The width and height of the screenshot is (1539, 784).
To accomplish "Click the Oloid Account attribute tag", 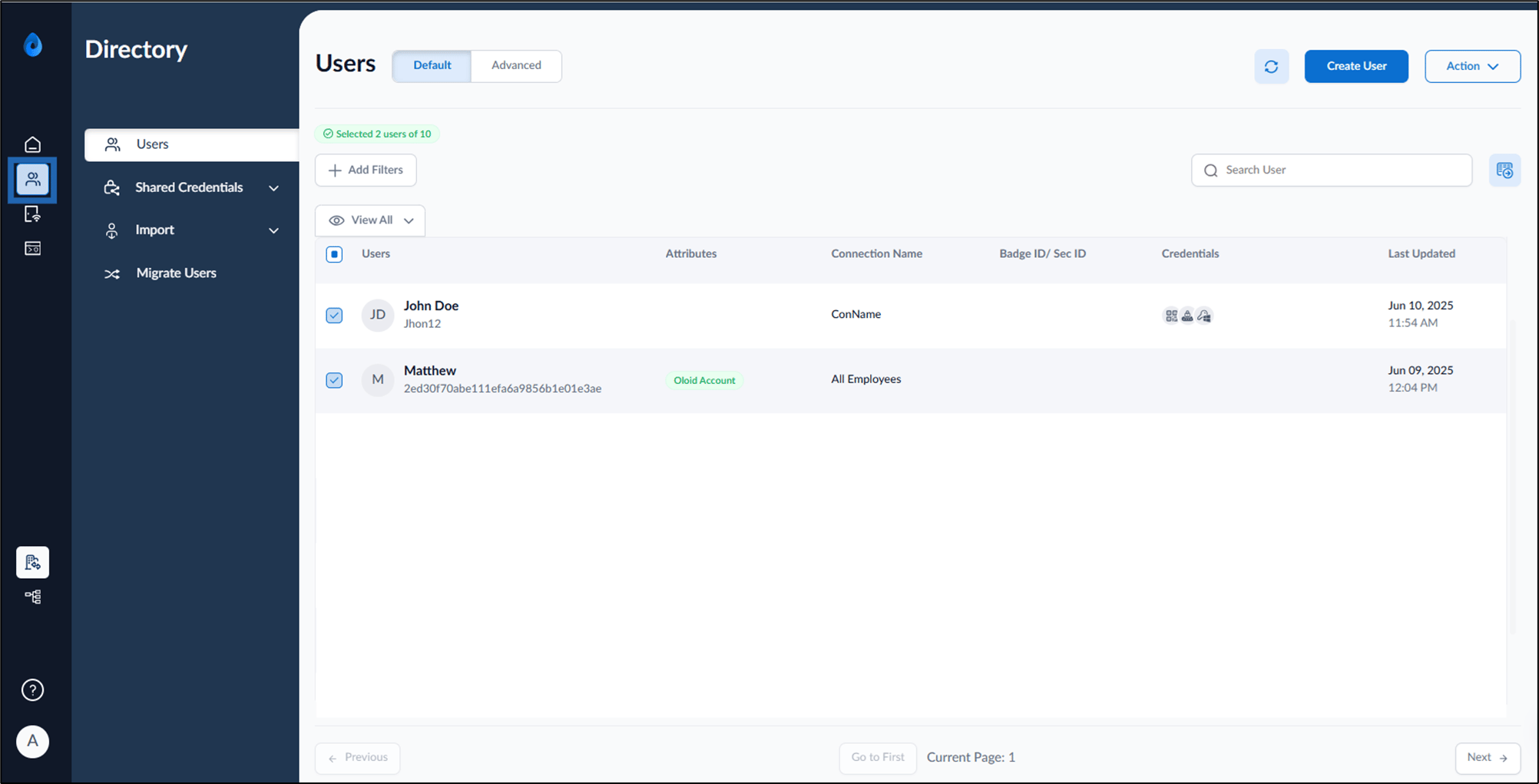I will 704,380.
